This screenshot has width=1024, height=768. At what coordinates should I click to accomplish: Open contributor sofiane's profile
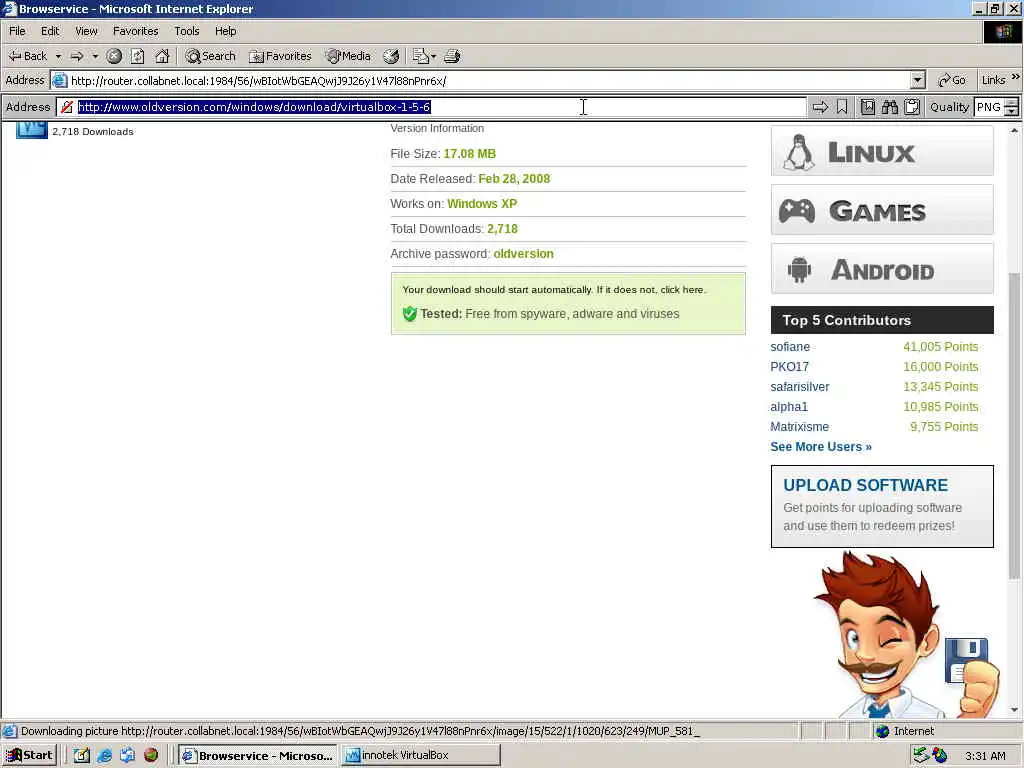click(x=790, y=347)
